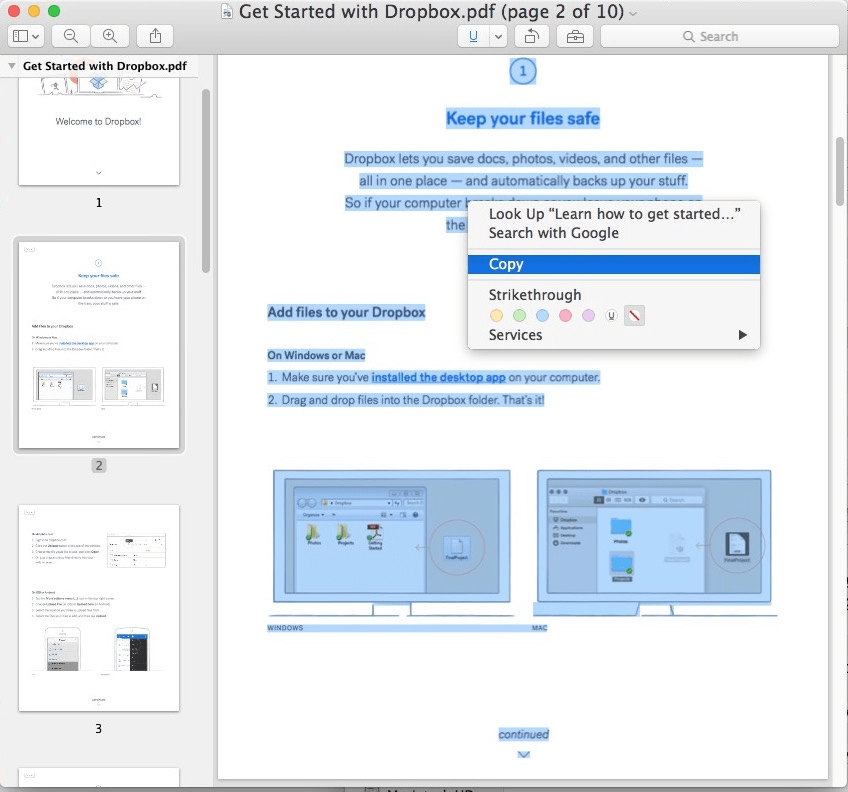Click the sidebar thumbnail scrollbar
848x792 pixels.
coord(206,181)
